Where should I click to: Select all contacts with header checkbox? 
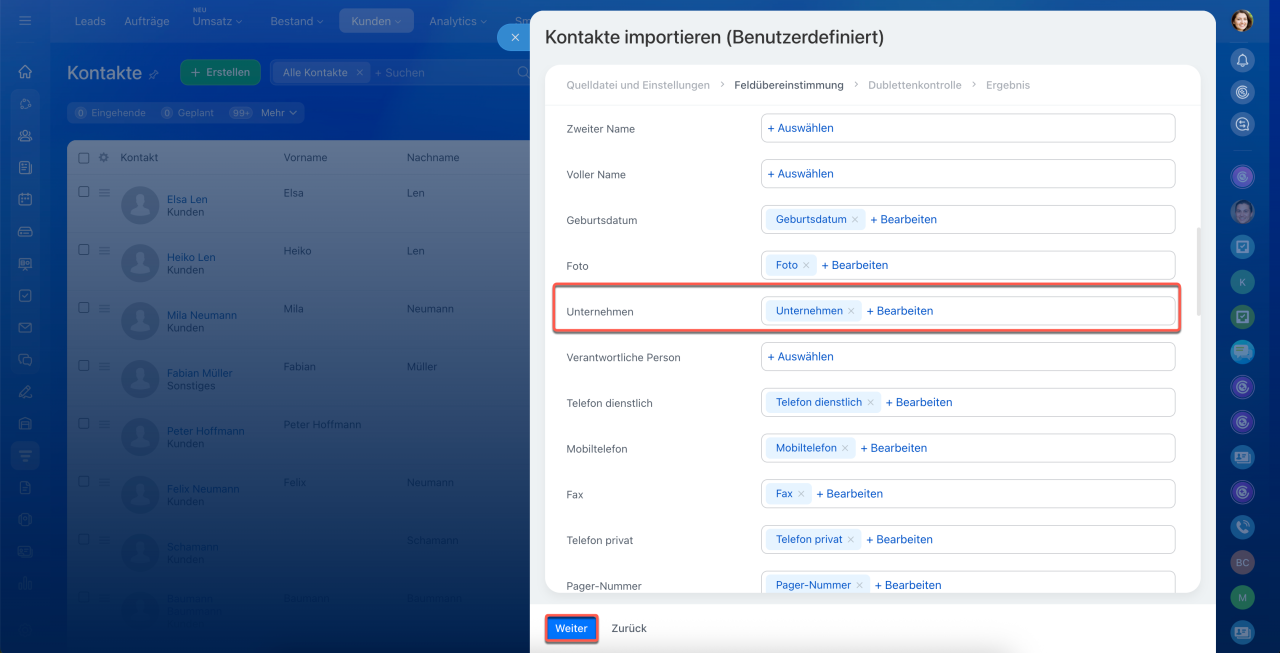tap(84, 158)
